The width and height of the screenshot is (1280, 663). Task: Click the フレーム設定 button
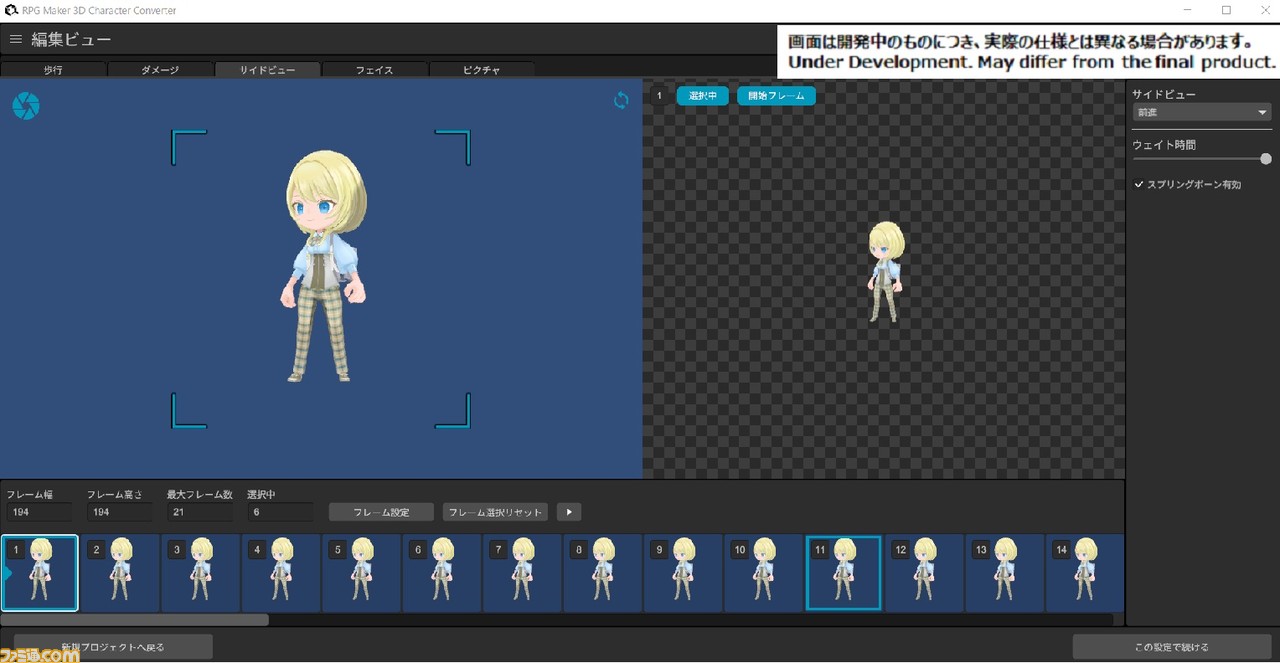pos(381,512)
